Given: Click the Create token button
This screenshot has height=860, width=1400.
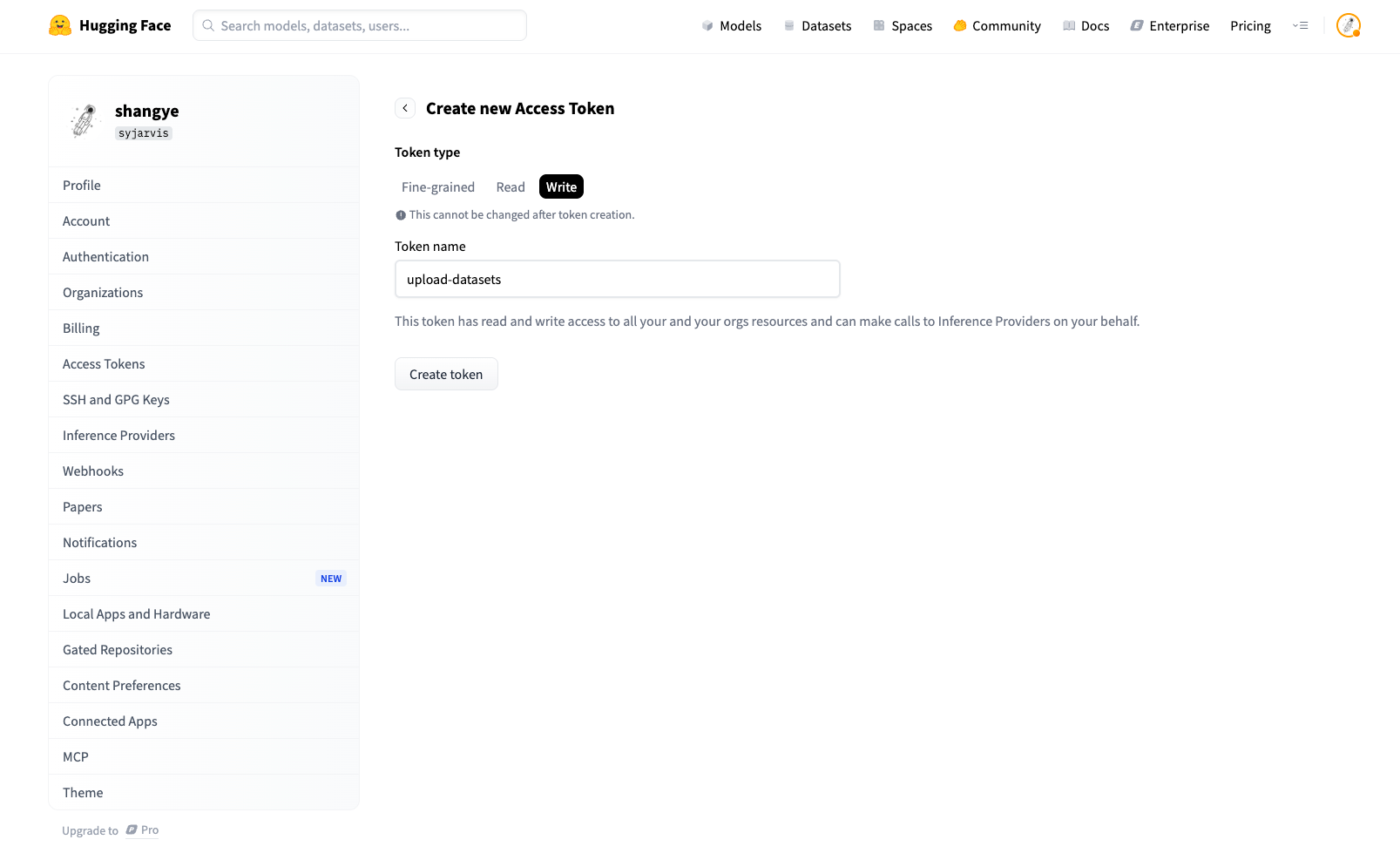Looking at the screenshot, I should [x=446, y=374].
